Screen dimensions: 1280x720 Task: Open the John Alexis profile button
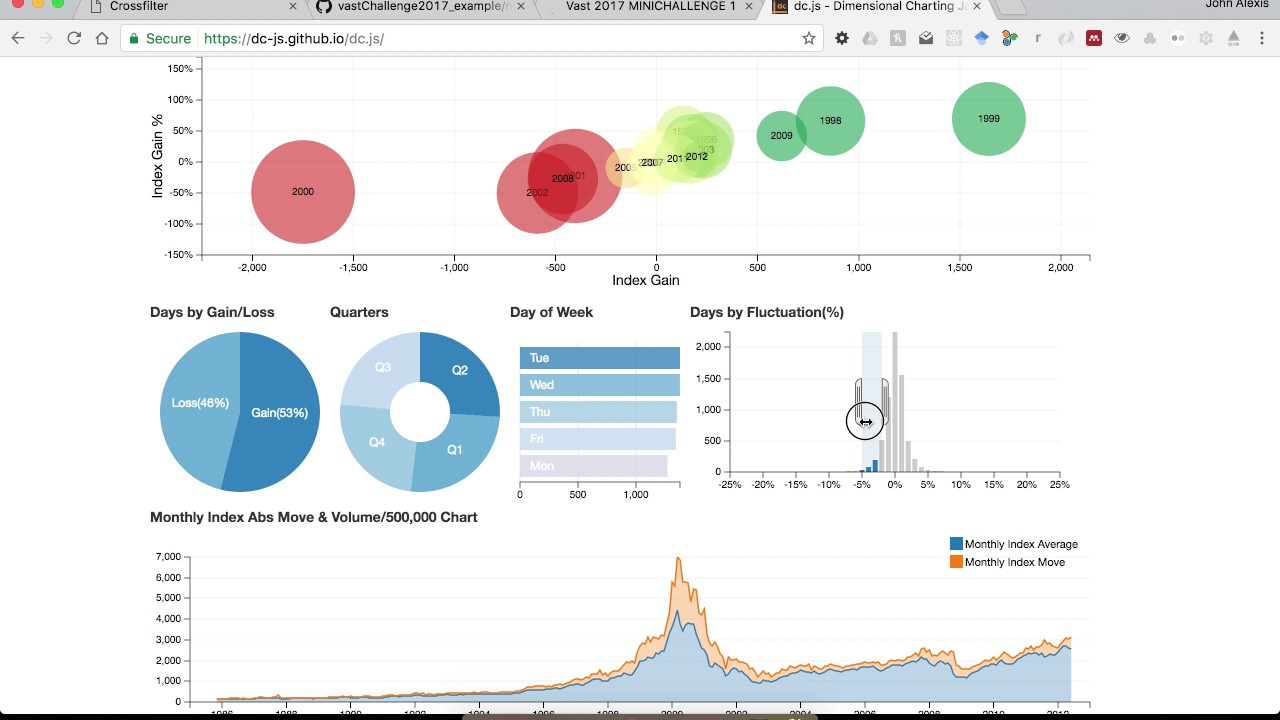tap(1237, 5)
